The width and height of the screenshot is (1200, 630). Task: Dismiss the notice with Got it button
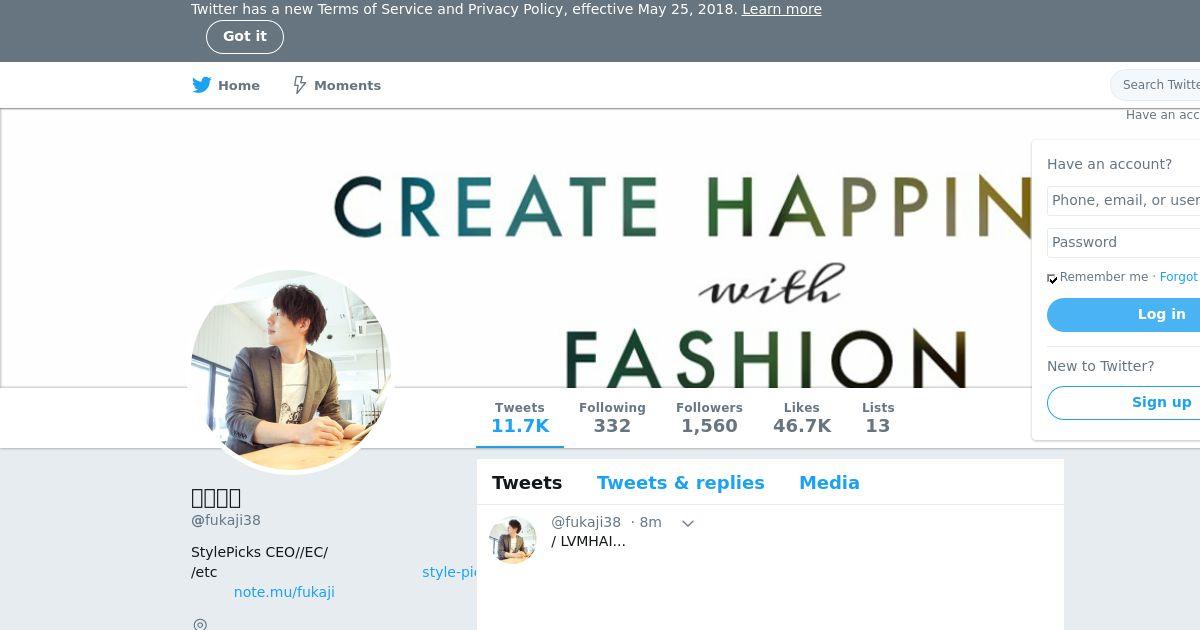click(x=245, y=37)
